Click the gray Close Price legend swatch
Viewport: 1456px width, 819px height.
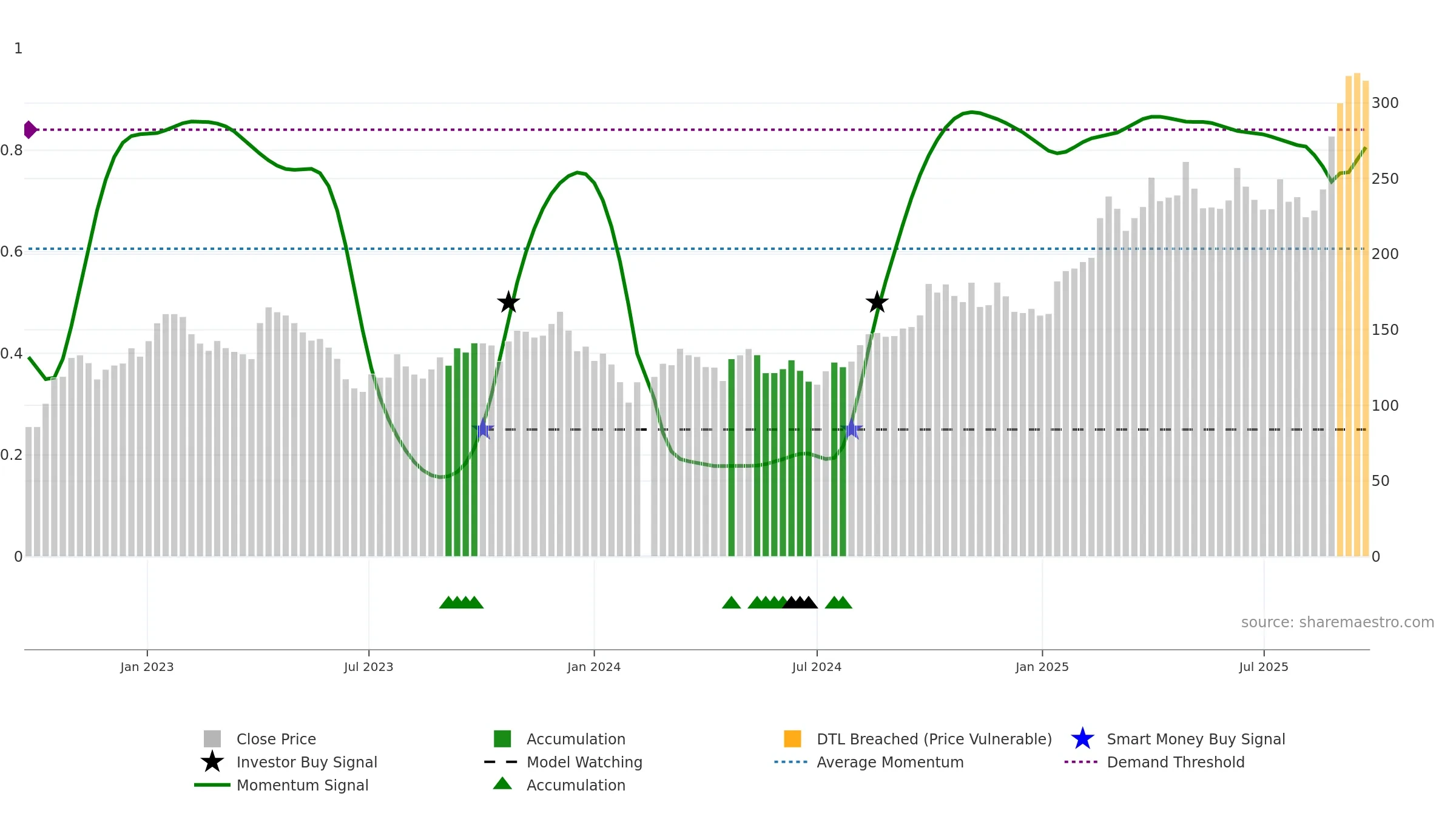pyautogui.click(x=212, y=738)
